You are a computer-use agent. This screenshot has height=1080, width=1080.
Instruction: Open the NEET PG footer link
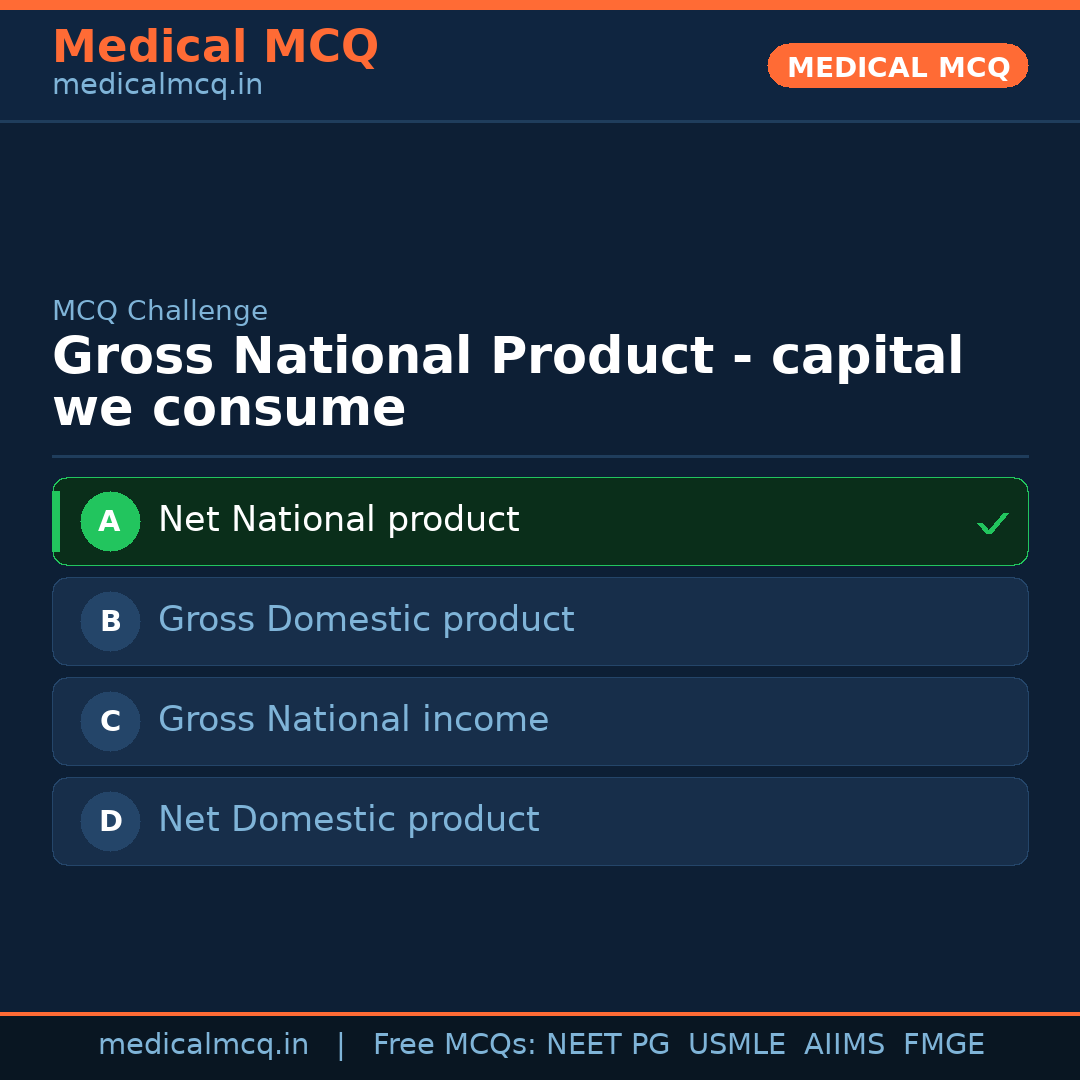click(607, 1043)
